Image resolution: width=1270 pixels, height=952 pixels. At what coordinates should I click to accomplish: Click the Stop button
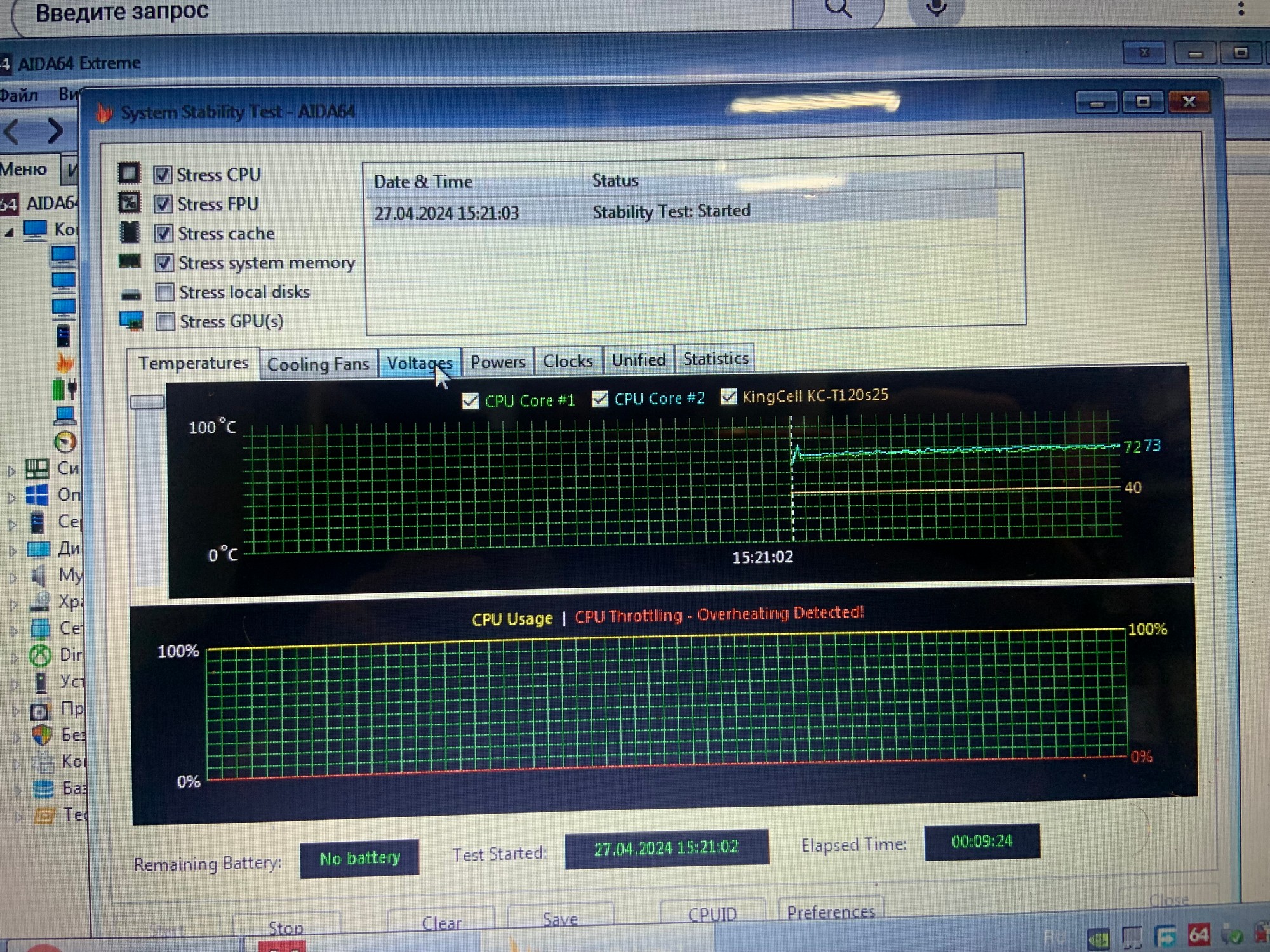point(286,928)
